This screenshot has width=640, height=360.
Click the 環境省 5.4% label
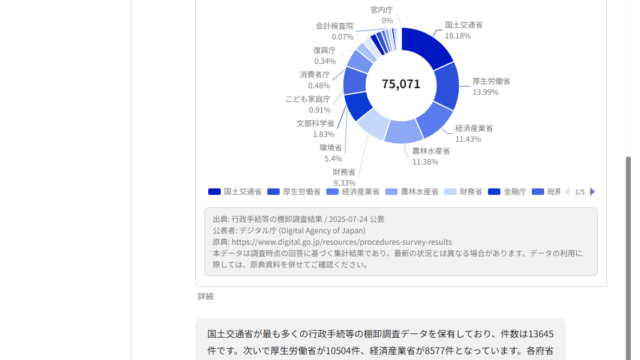331,153
